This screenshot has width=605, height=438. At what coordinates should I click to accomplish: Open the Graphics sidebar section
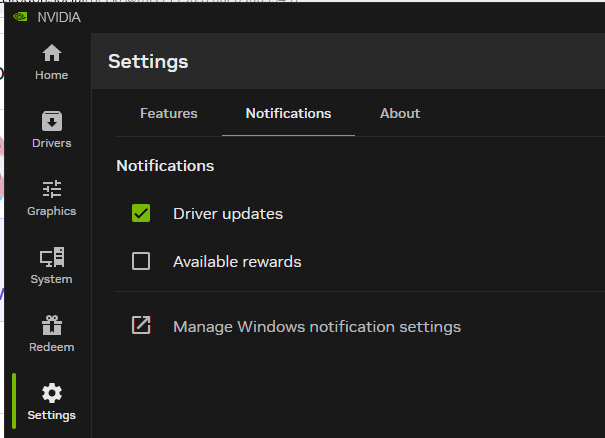[51, 198]
